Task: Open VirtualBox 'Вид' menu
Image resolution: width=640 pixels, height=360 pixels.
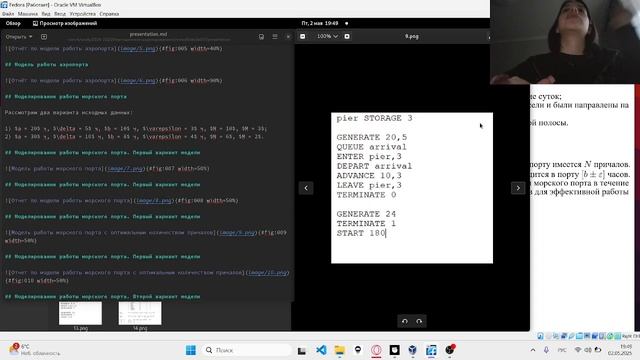Action: pyautogui.click(x=46, y=14)
